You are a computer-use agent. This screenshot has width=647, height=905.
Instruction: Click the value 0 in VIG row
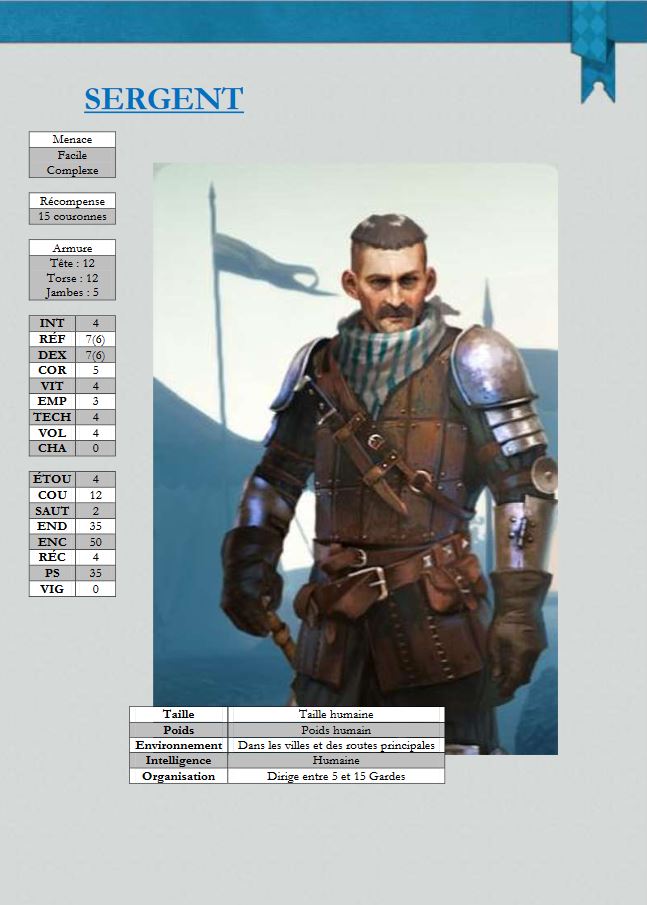coord(96,589)
